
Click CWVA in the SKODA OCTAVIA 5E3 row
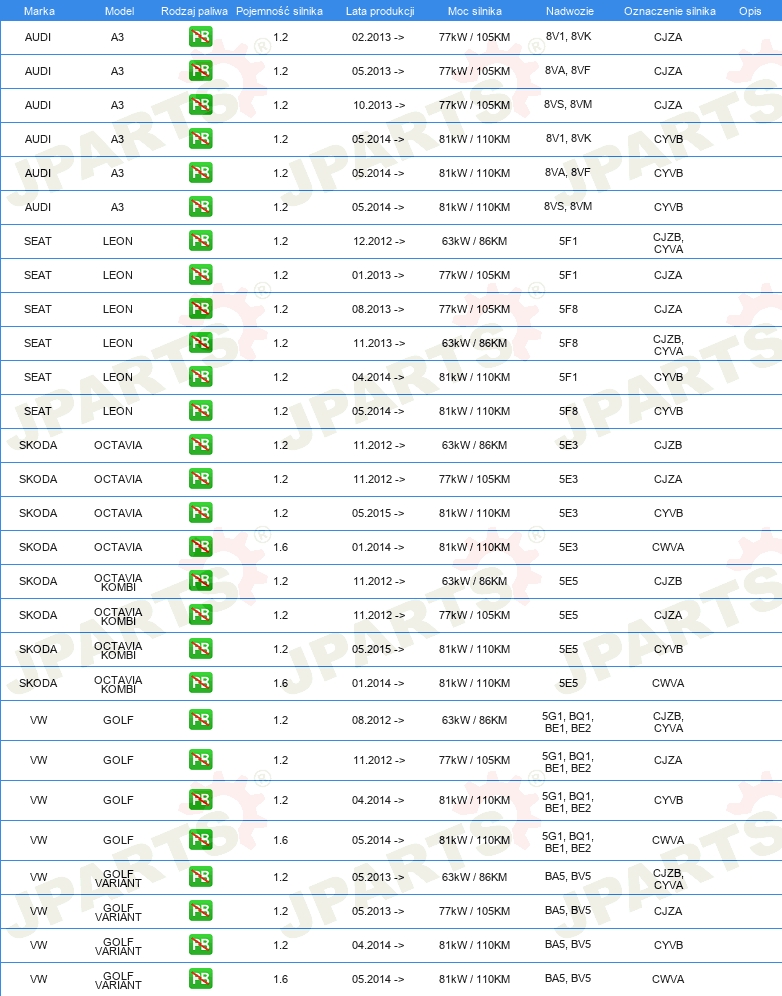(x=668, y=547)
